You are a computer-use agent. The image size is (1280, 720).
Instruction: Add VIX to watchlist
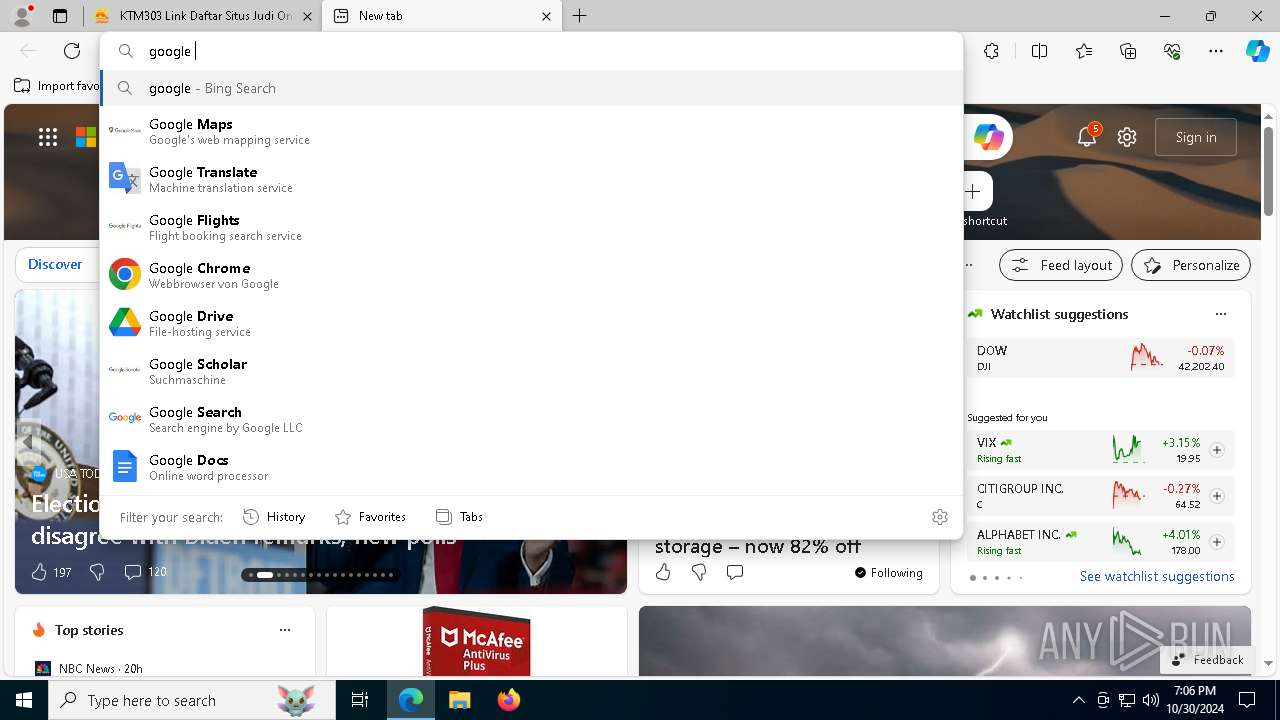pos(1216,450)
